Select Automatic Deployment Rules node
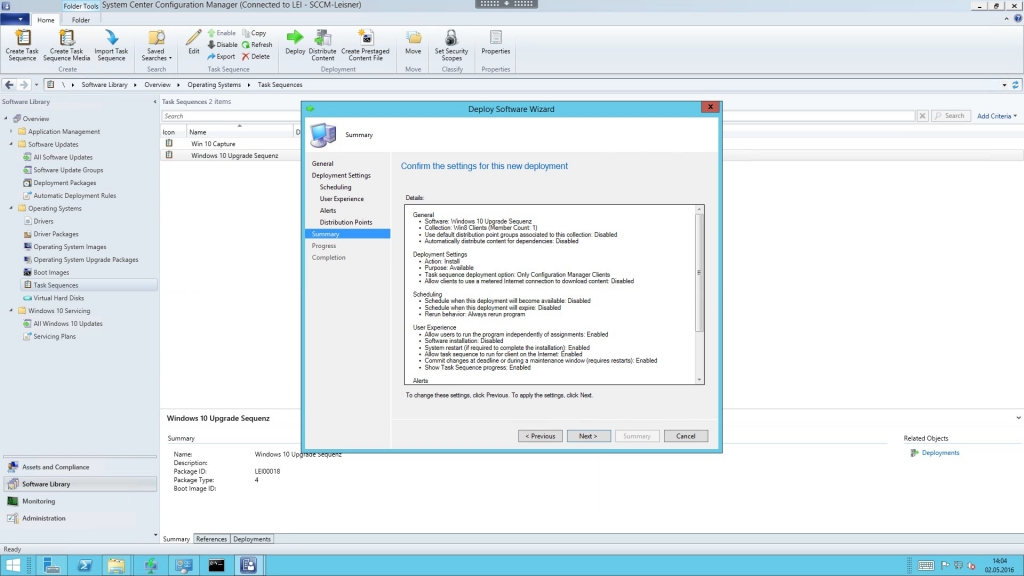 click(x=74, y=196)
